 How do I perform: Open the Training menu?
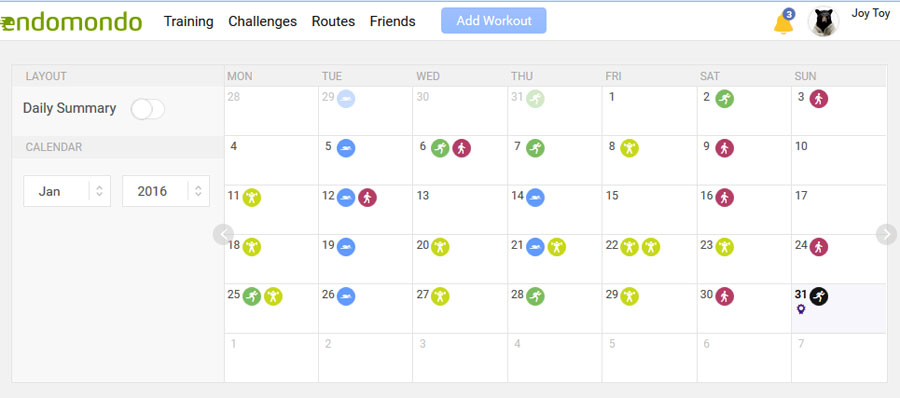[188, 21]
